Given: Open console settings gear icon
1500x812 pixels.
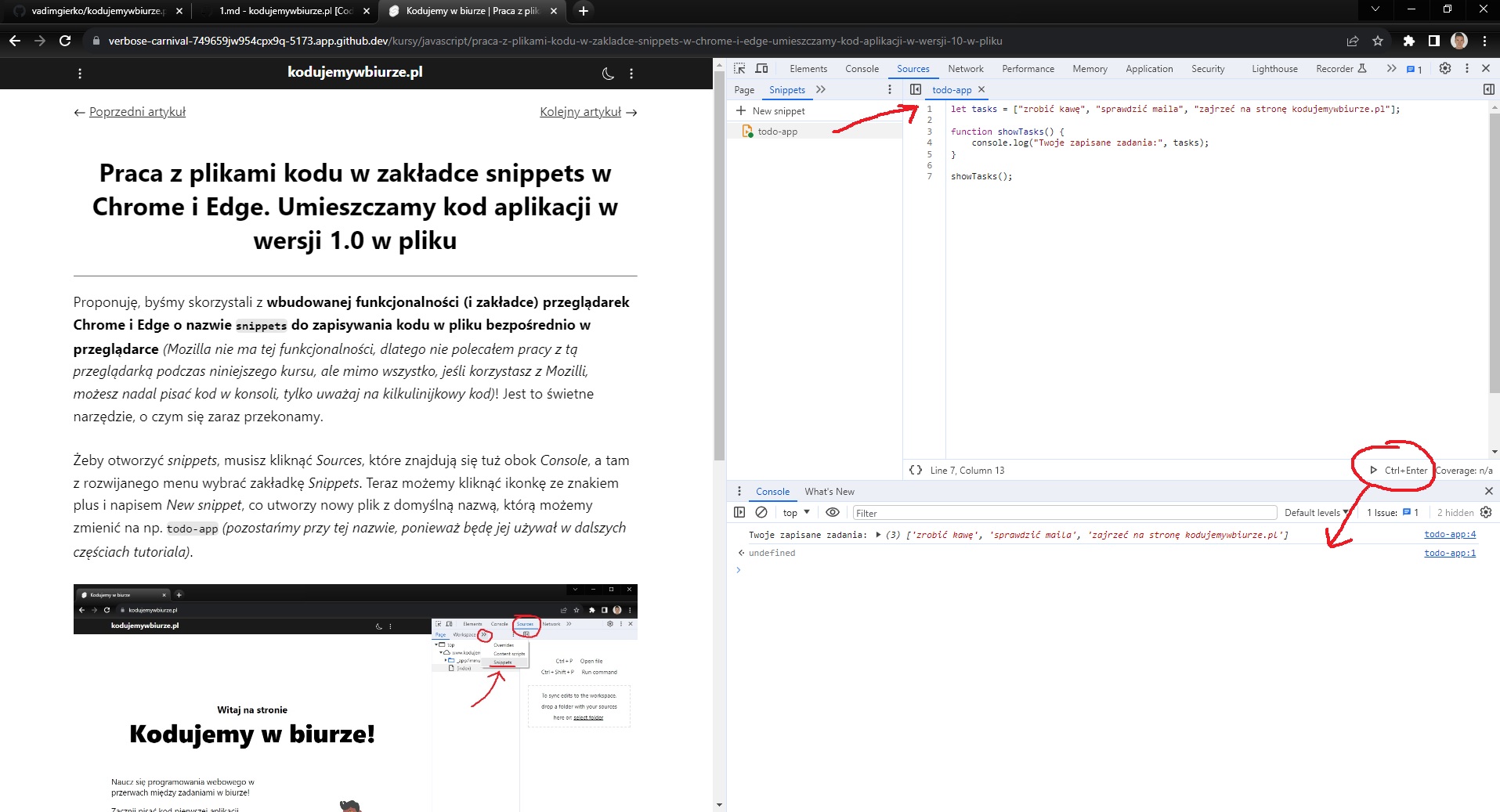Looking at the screenshot, I should (x=1486, y=512).
